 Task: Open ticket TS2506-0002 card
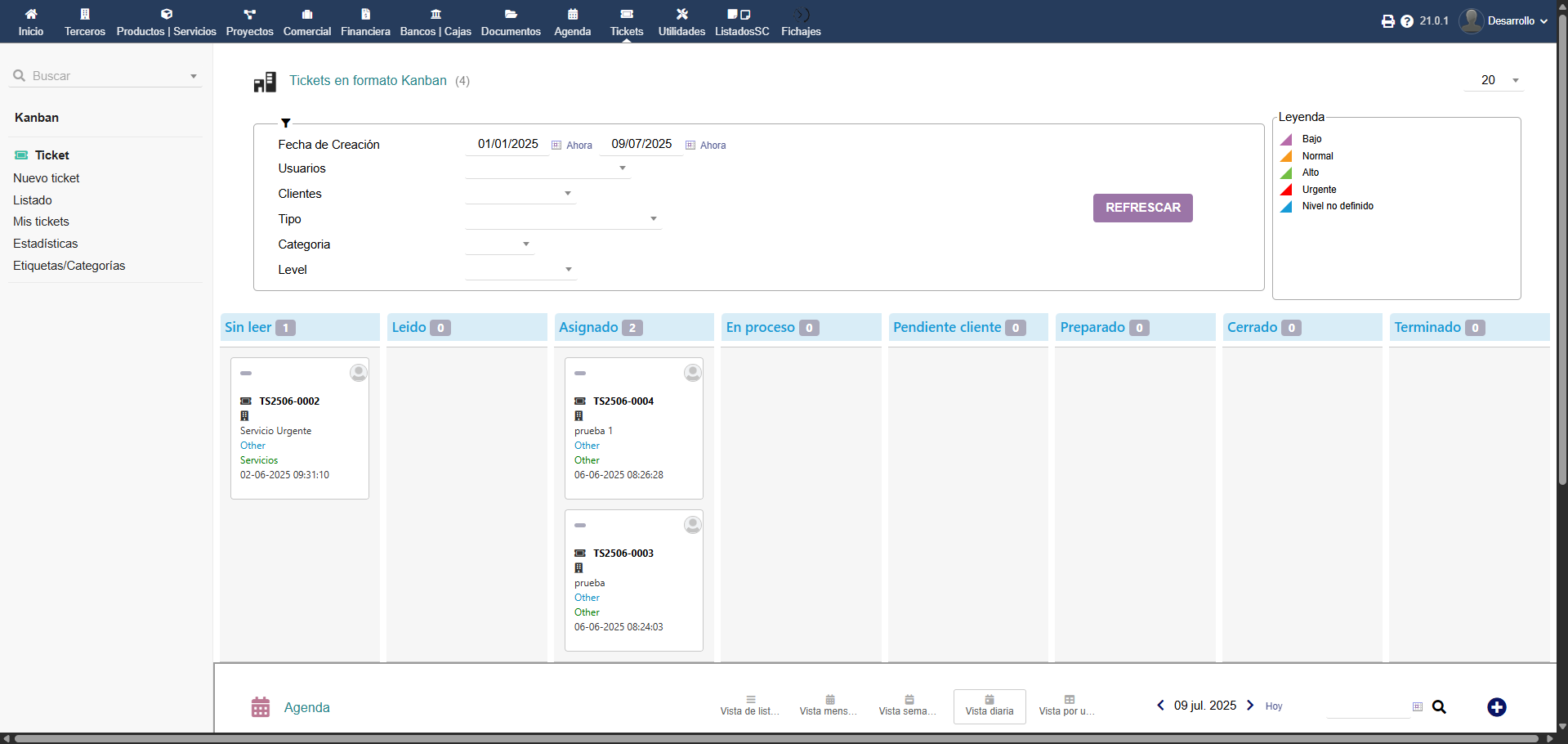[300, 428]
